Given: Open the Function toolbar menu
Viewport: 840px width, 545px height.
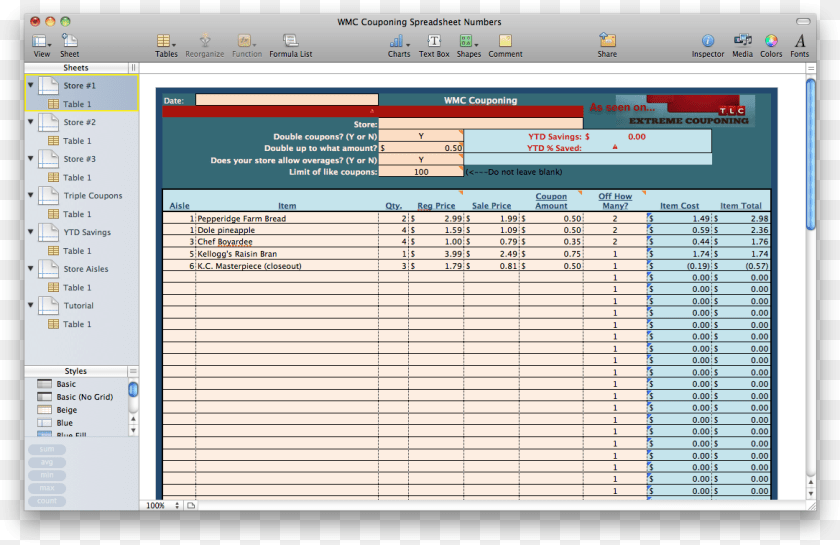Looking at the screenshot, I should [247, 45].
